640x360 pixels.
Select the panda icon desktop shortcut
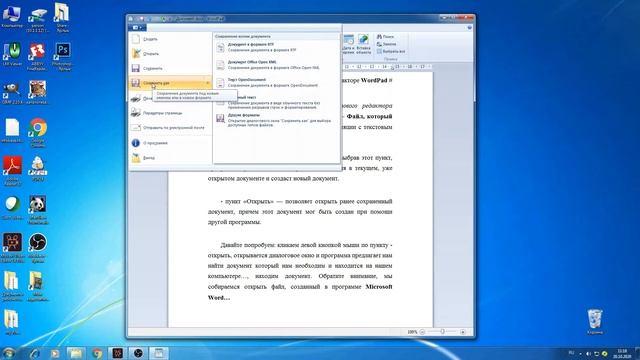[37, 209]
